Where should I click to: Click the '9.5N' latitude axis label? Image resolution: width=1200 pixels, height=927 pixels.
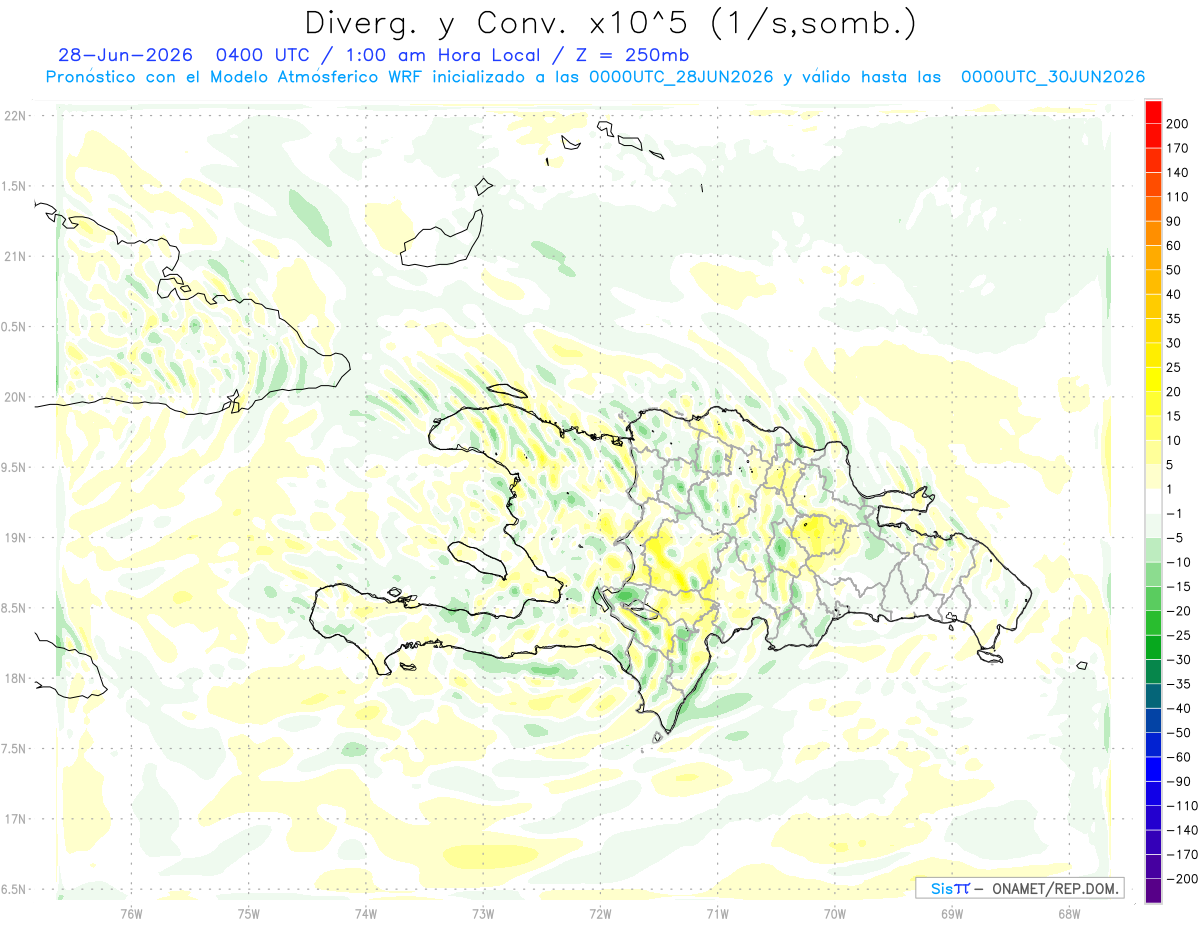pos(15,467)
